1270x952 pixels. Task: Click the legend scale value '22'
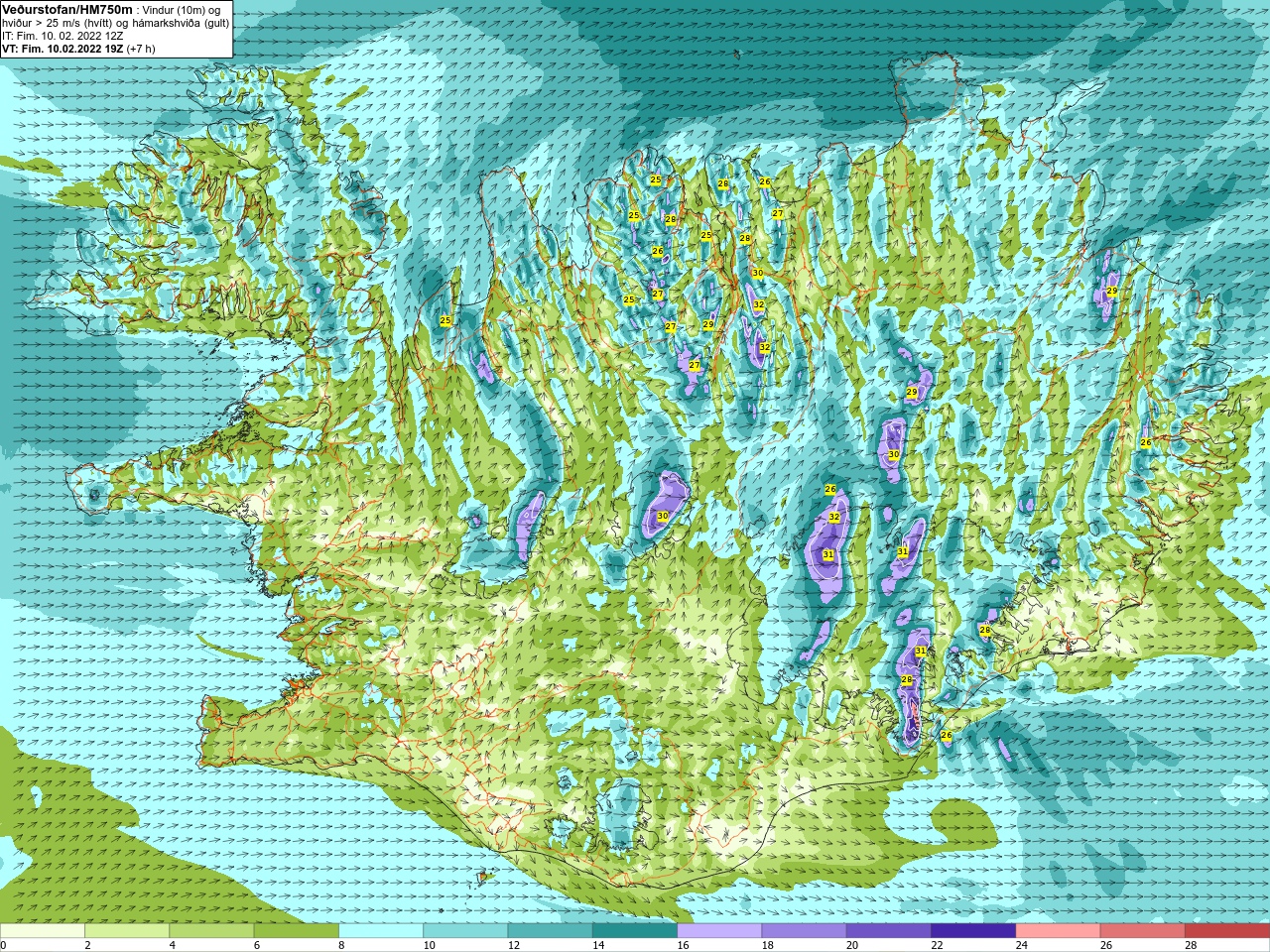937,946
